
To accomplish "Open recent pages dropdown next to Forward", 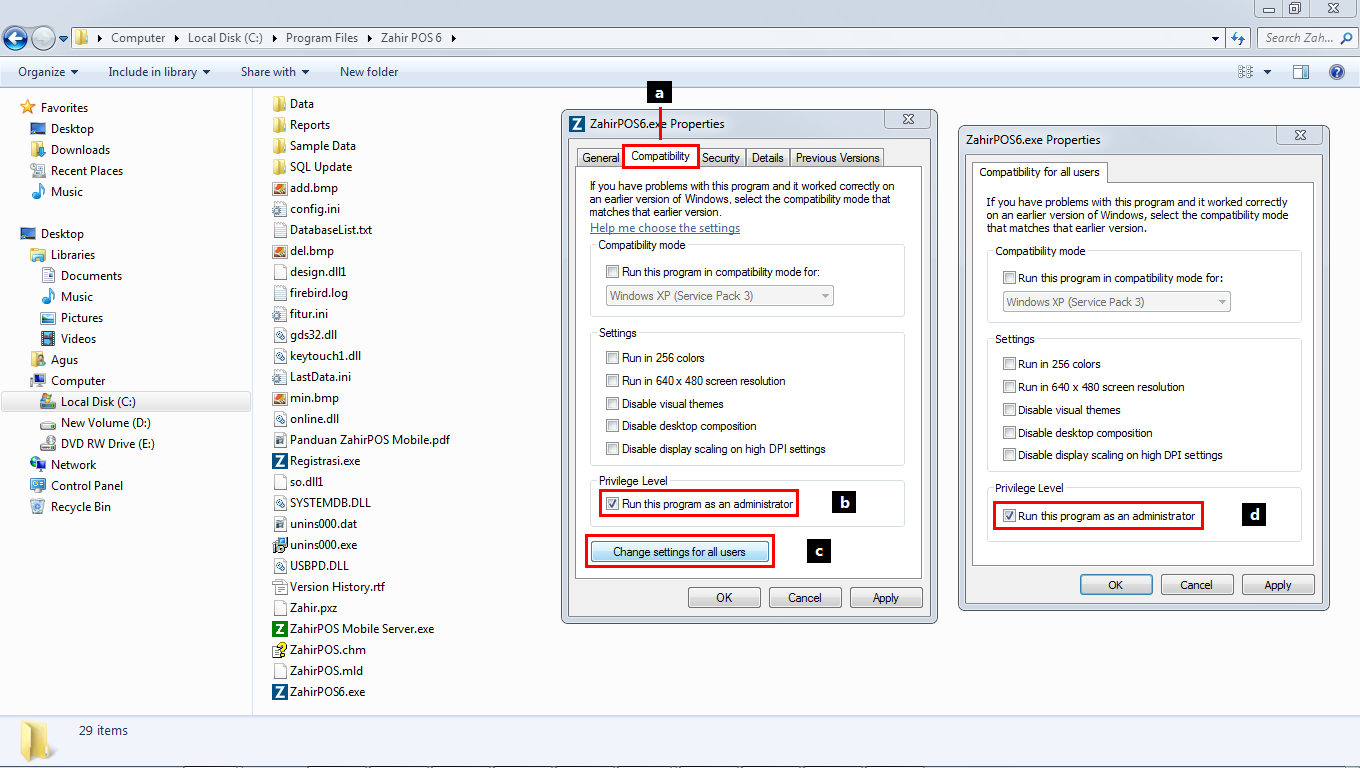I will coord(64,39).
